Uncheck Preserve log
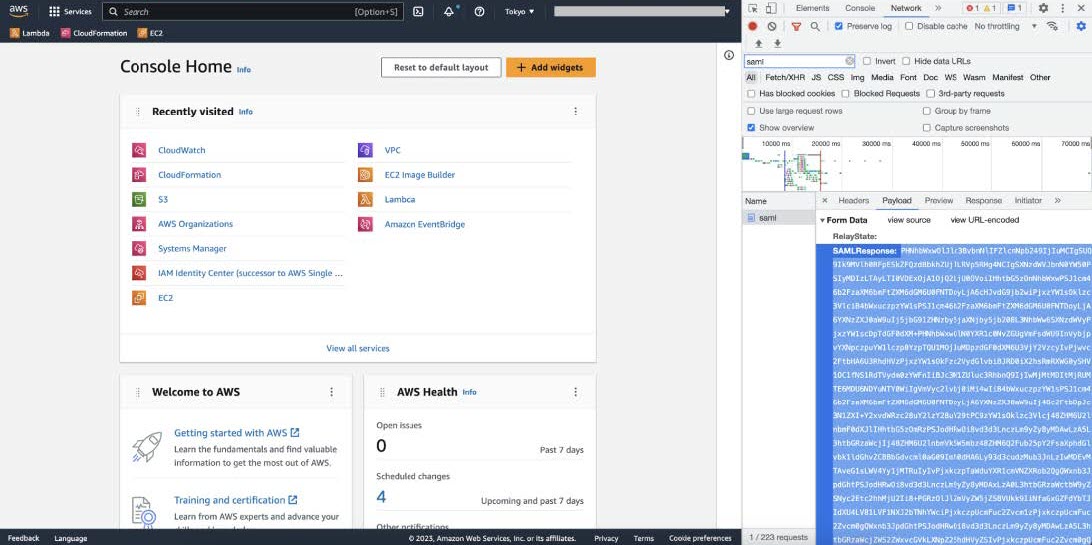Viewport: 1092px width, 545px height. tap(838, 26)
